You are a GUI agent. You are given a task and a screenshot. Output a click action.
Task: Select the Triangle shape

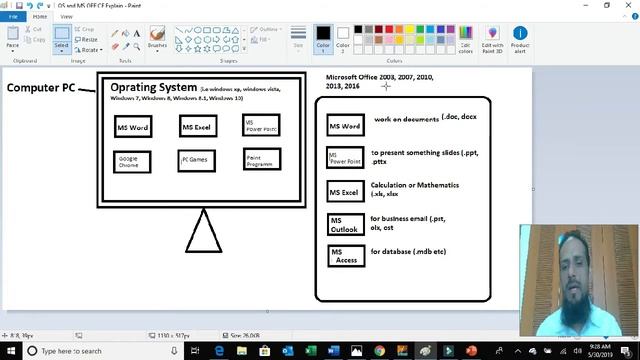tap(236, 30)
